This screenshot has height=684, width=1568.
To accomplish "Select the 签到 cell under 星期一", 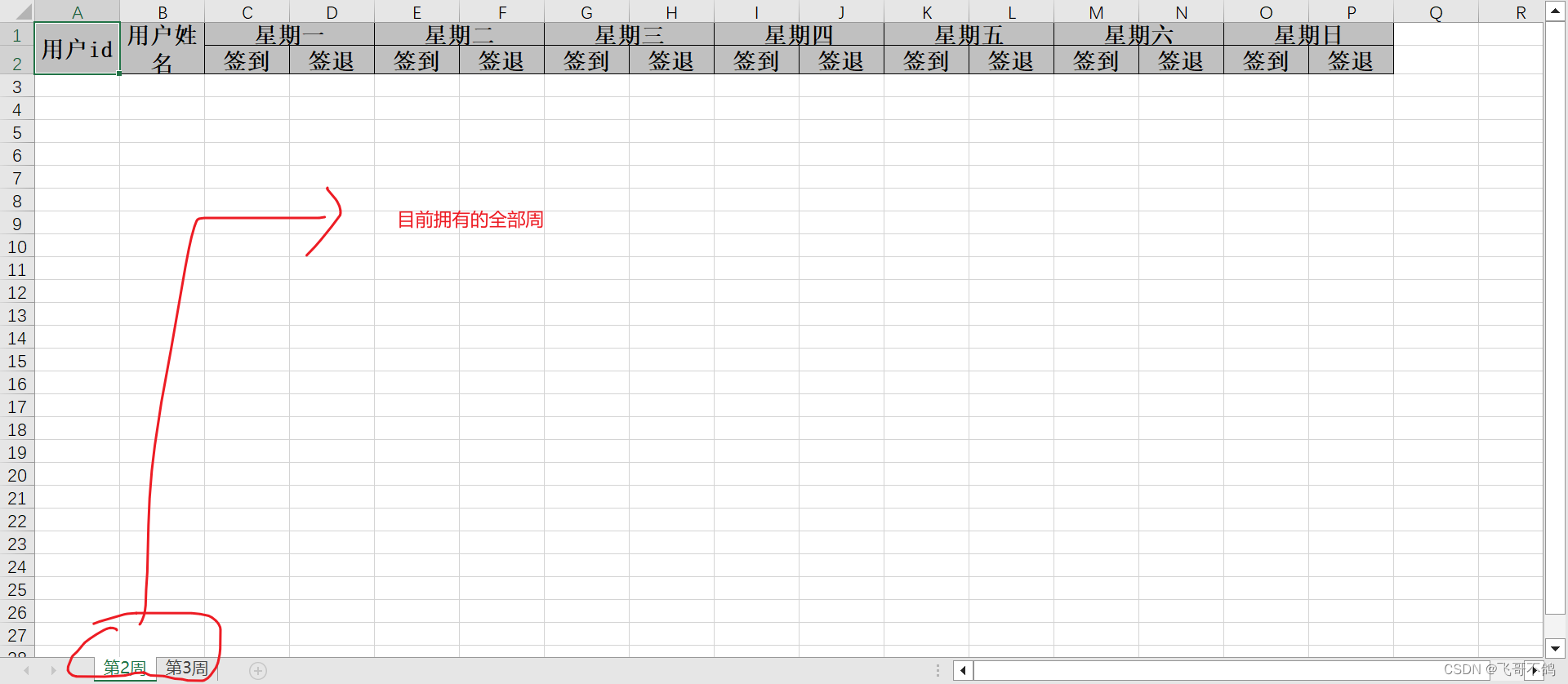I will tap(247, 60).
